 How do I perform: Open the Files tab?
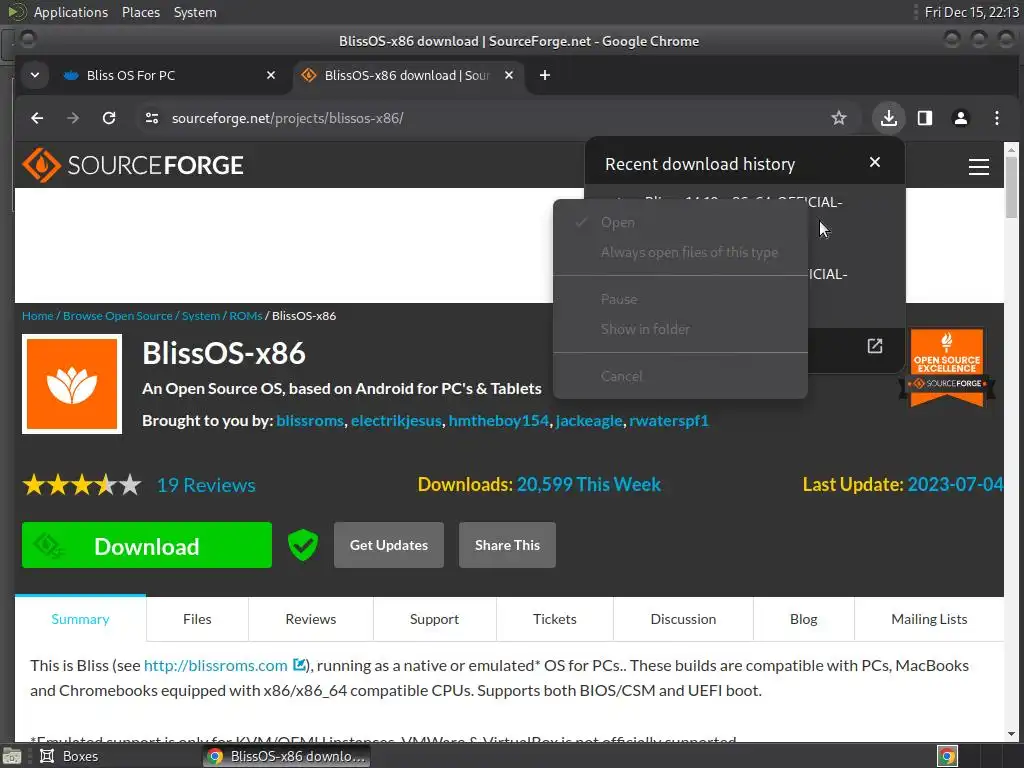pyautogui.click(x=197, y=619)
